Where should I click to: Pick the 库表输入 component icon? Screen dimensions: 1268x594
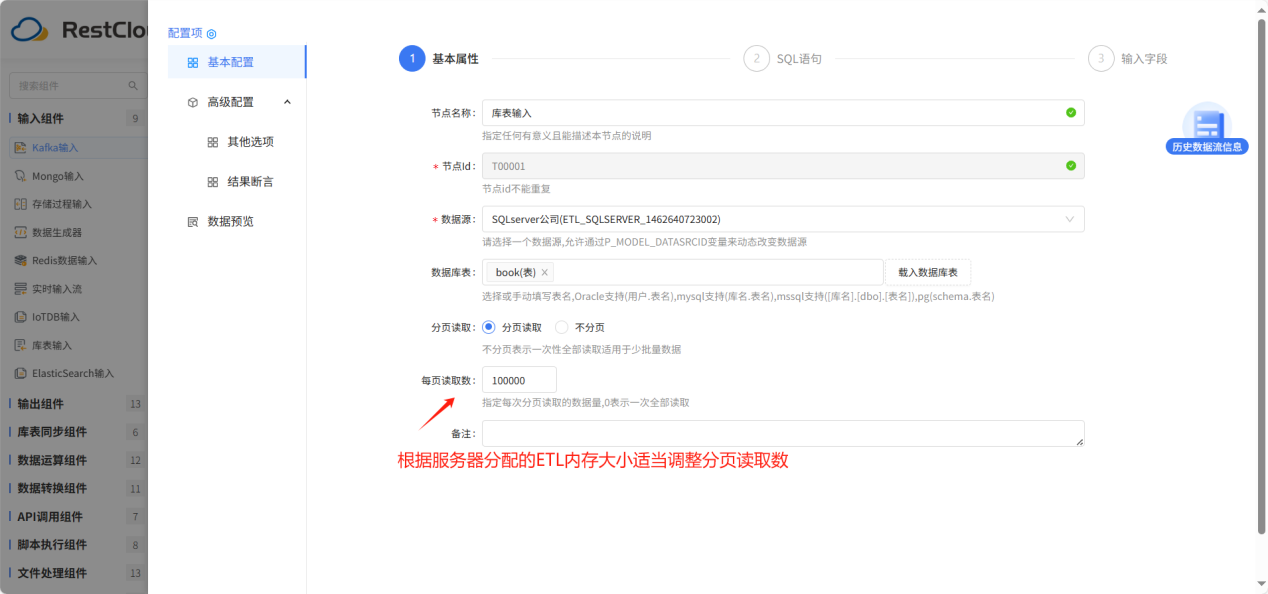coord(21,345)
